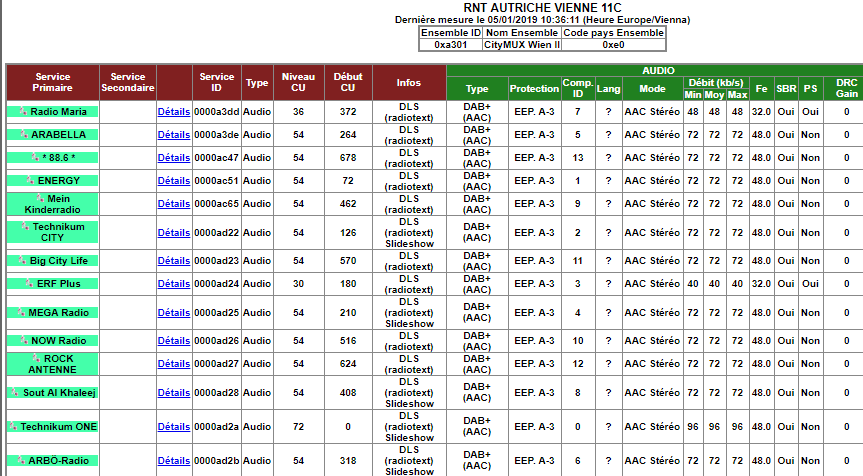Click the small icon beside Radio Maria
This screenshot has height=476, width=863.
[23, 111]
